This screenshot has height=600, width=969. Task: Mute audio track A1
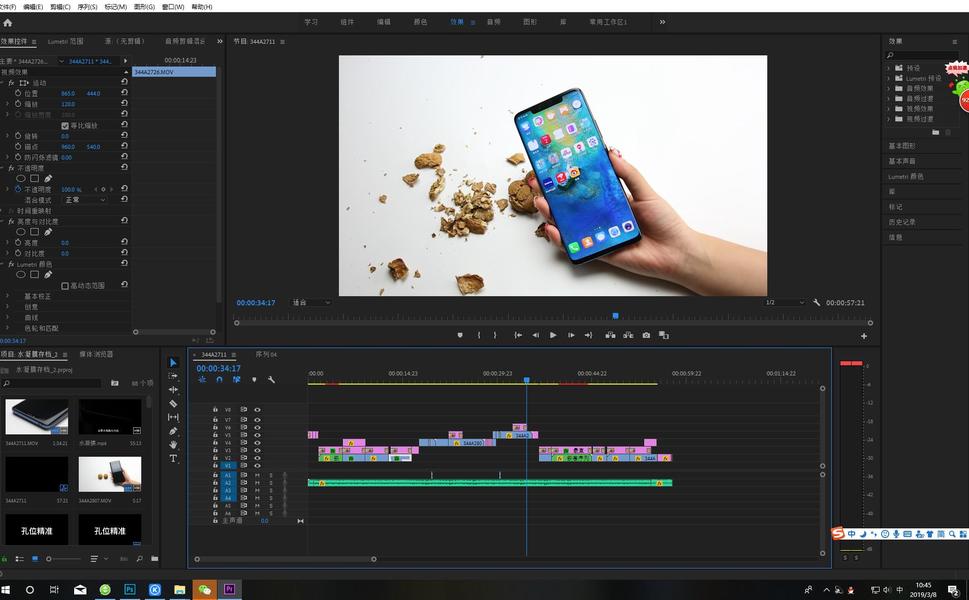258,475
